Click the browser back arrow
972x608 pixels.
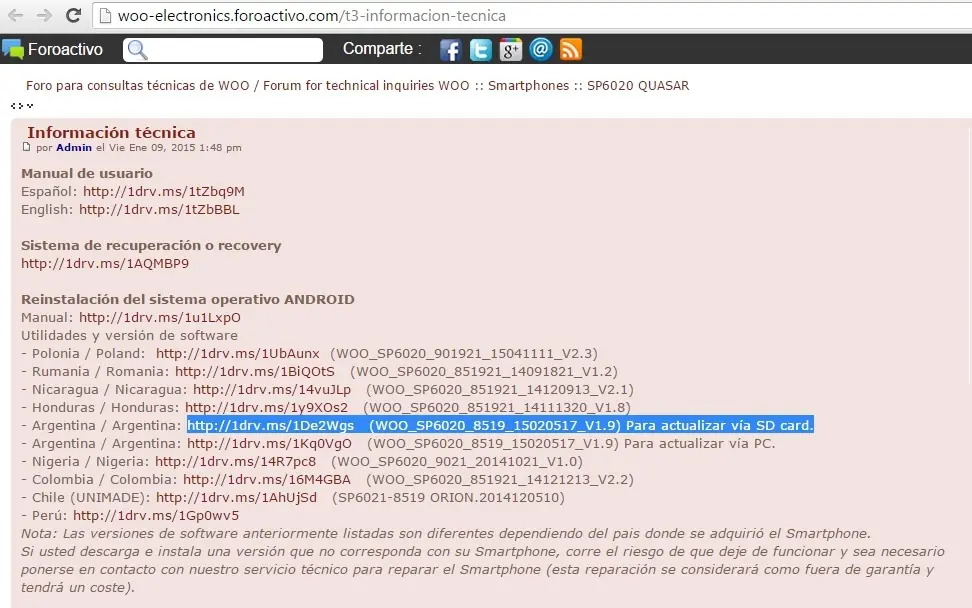(x=16, y=15)
